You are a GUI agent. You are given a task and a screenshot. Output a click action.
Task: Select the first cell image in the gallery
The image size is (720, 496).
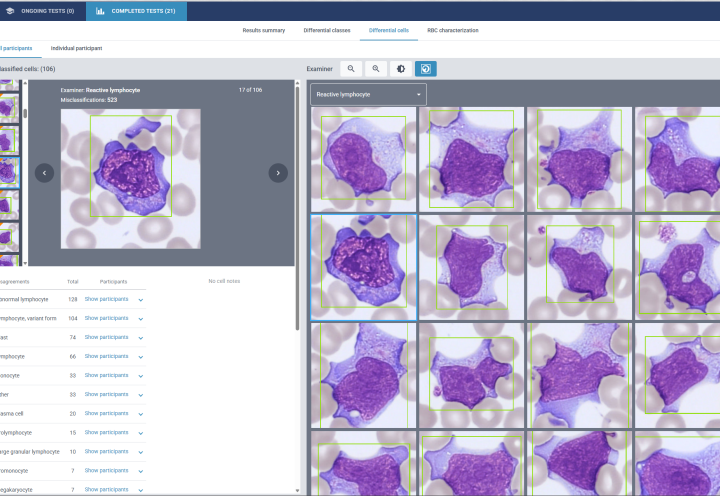tap(363, 159)
